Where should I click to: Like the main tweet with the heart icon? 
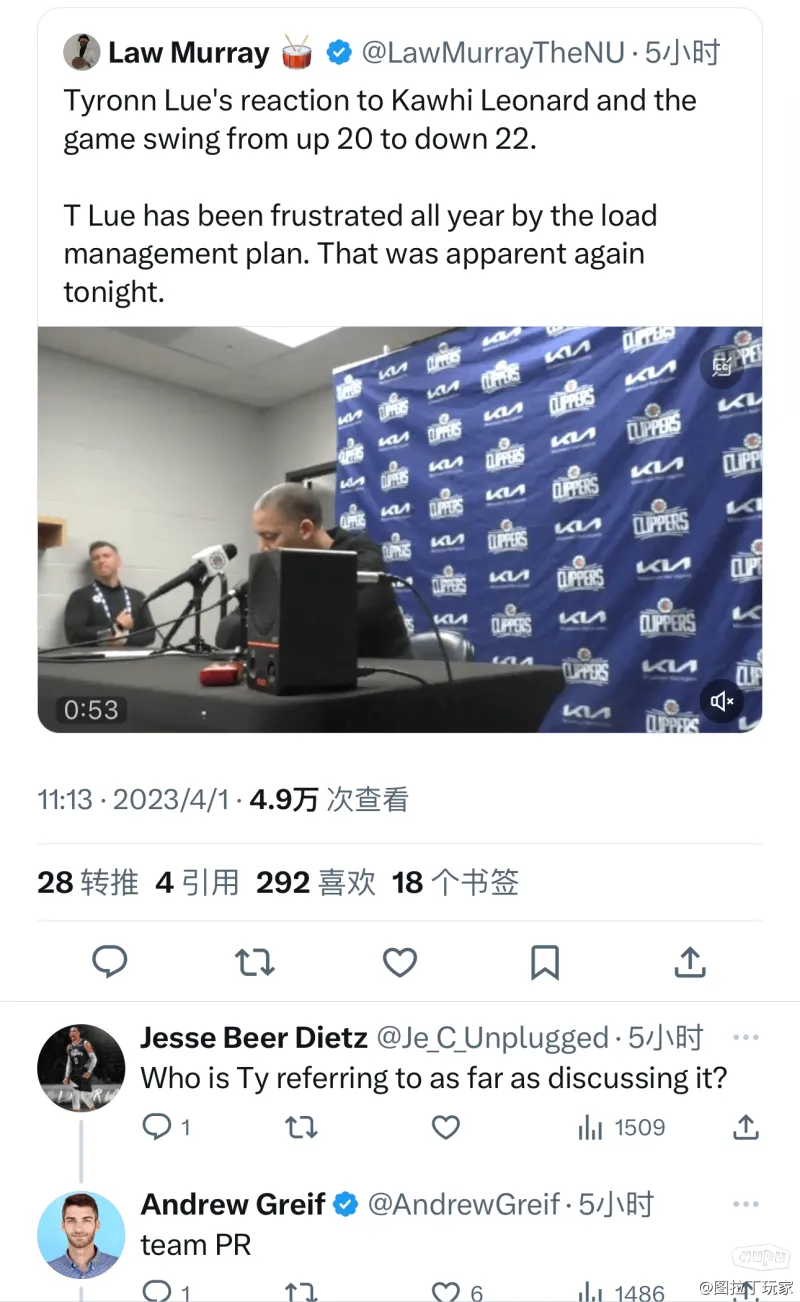point(400,962)
